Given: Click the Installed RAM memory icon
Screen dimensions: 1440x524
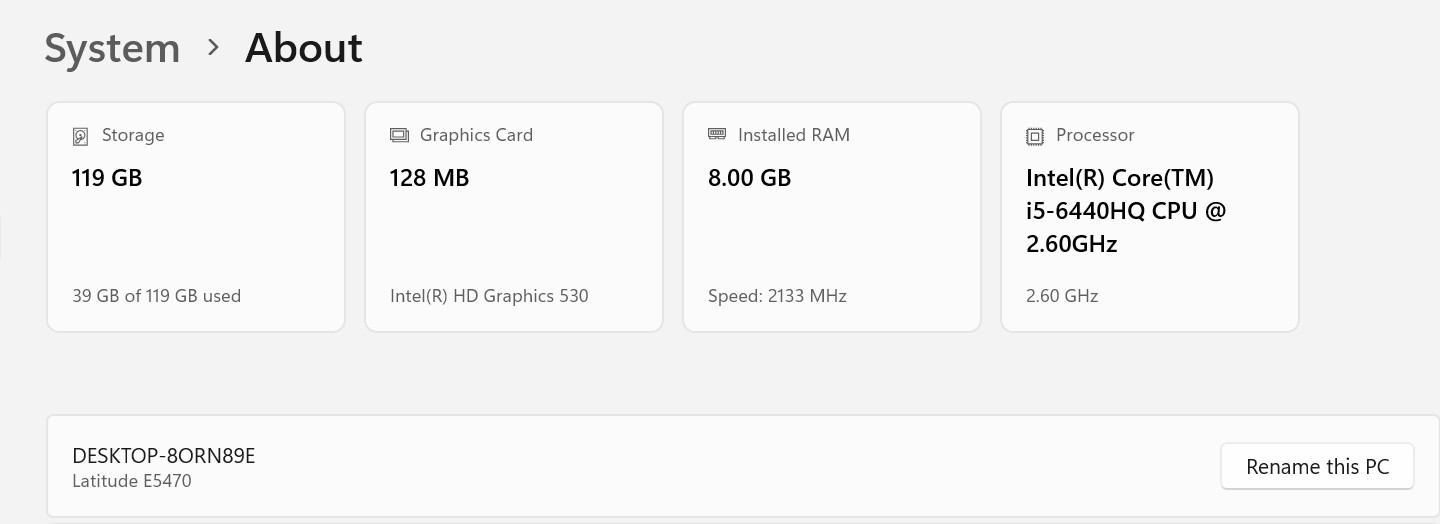Looking at the screenshot, I should 717,134.
